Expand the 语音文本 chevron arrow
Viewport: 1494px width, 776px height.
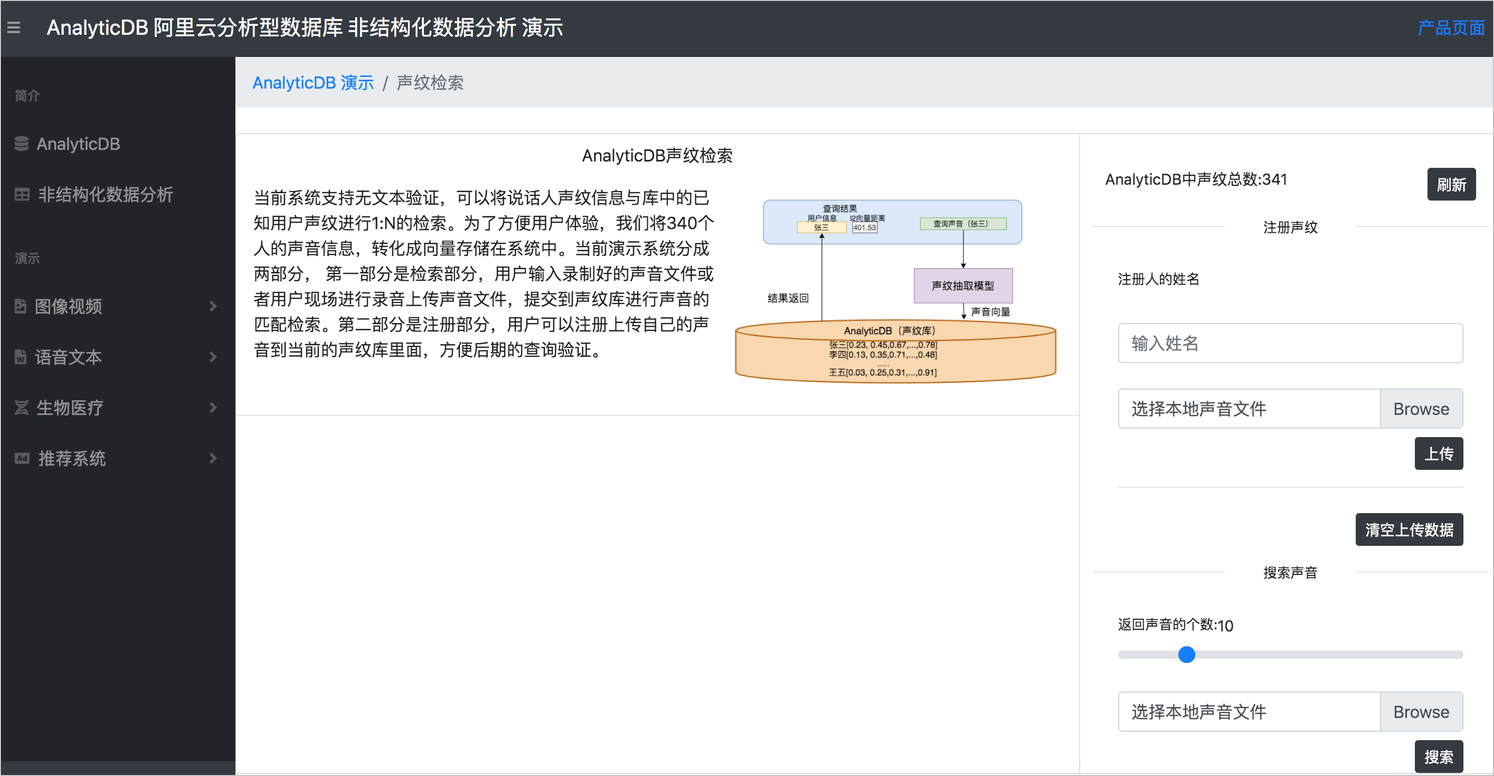tap(213, 357)
